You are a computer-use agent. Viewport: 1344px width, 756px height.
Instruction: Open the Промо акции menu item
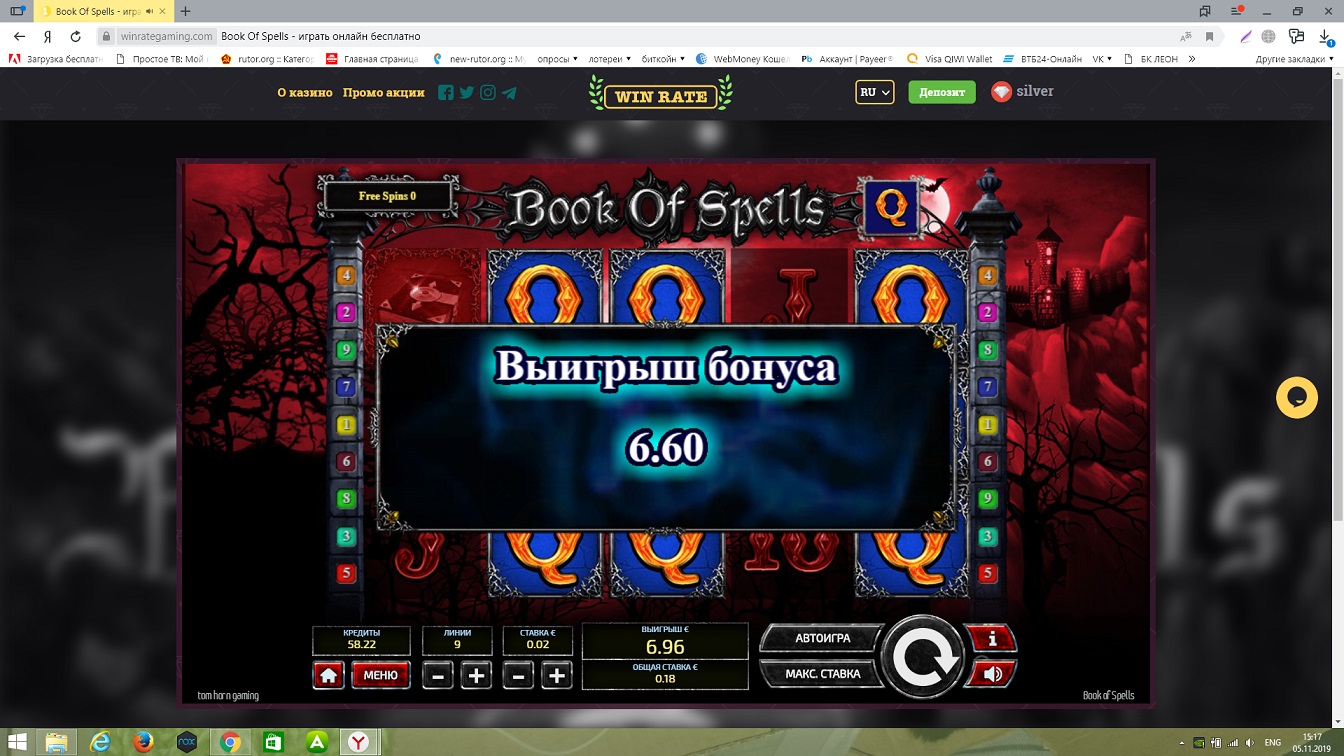[383, 92]
